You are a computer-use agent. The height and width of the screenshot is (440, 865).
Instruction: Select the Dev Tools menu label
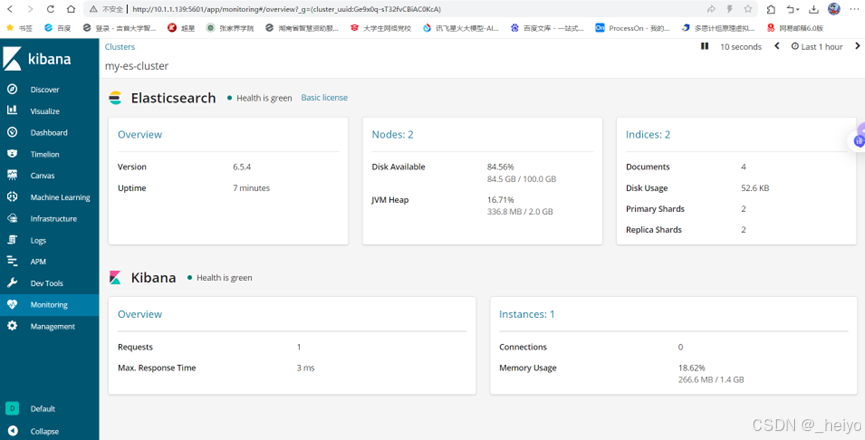47,283
